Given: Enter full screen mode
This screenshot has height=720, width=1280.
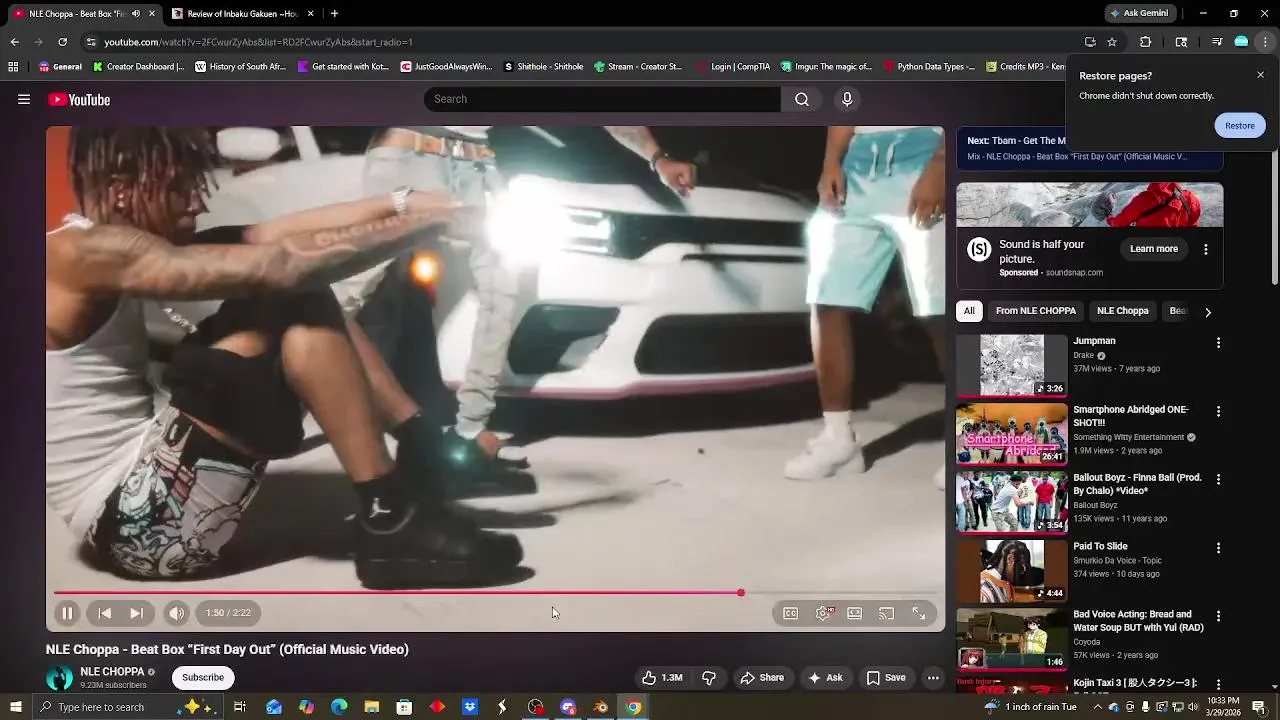Looking at the screenshot, I should tap(918, 613).
